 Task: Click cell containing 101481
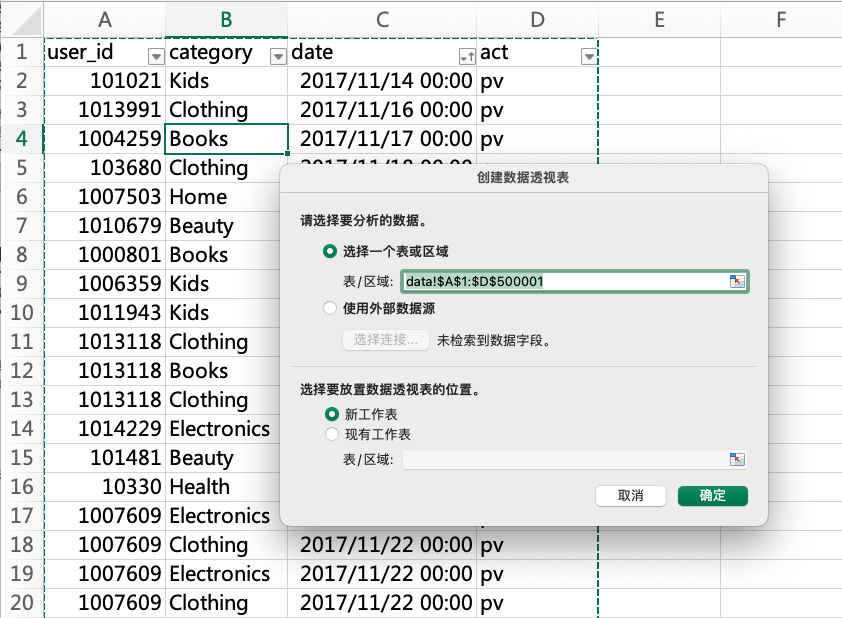click(x=105, y=458)
